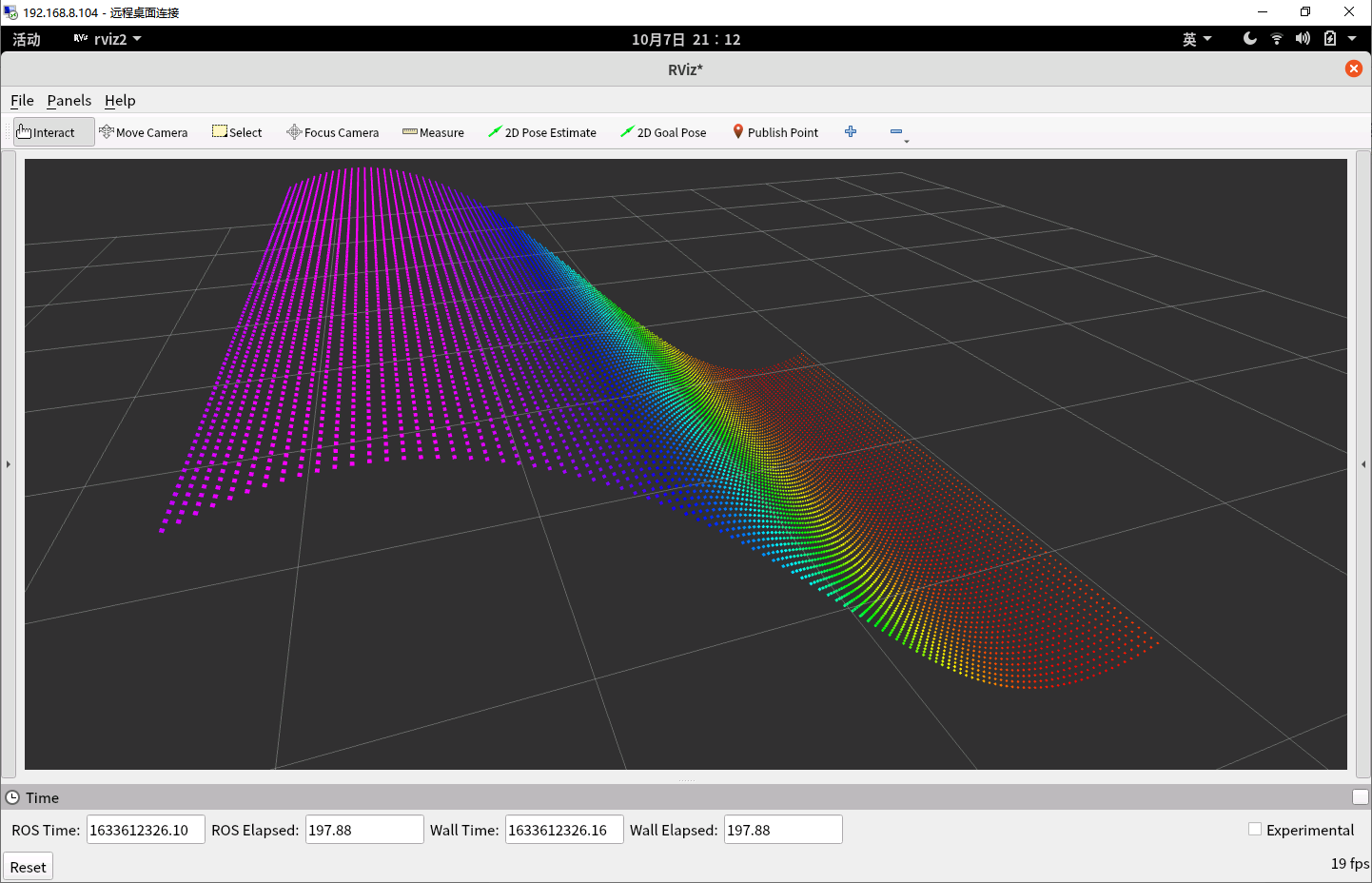Click the 19 fps readout
1372x883 pixels.
(x=1349, y=863)
